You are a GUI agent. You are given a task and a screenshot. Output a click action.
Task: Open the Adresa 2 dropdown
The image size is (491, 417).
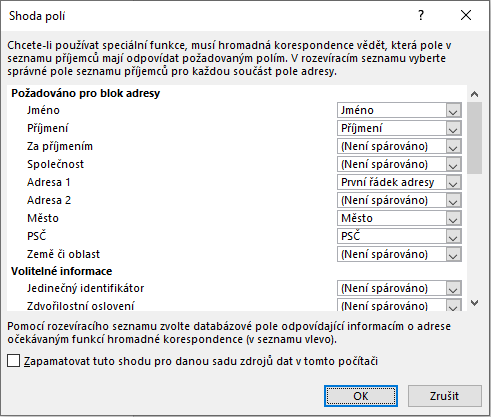coord(399,200)
